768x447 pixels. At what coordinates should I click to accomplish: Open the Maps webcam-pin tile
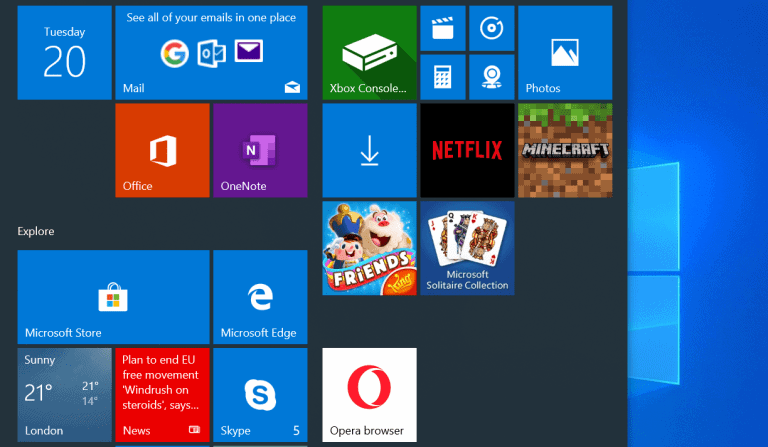[x=492, y=77]
